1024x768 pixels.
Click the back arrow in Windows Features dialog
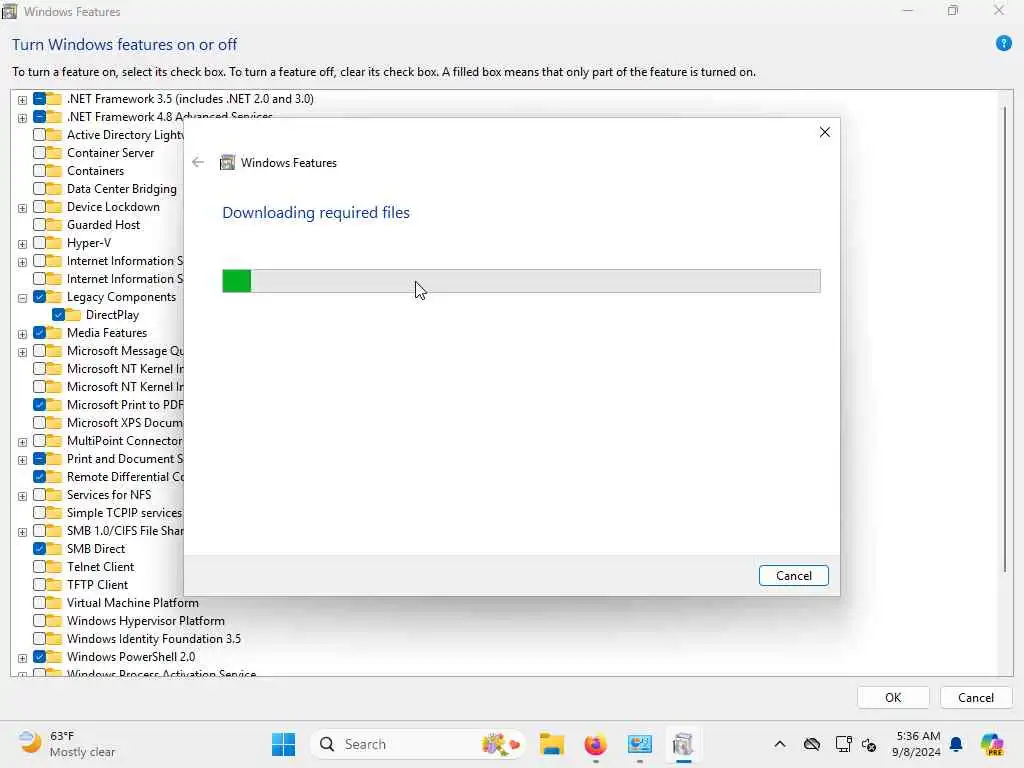pyautogui.click(x=198, y=162)
